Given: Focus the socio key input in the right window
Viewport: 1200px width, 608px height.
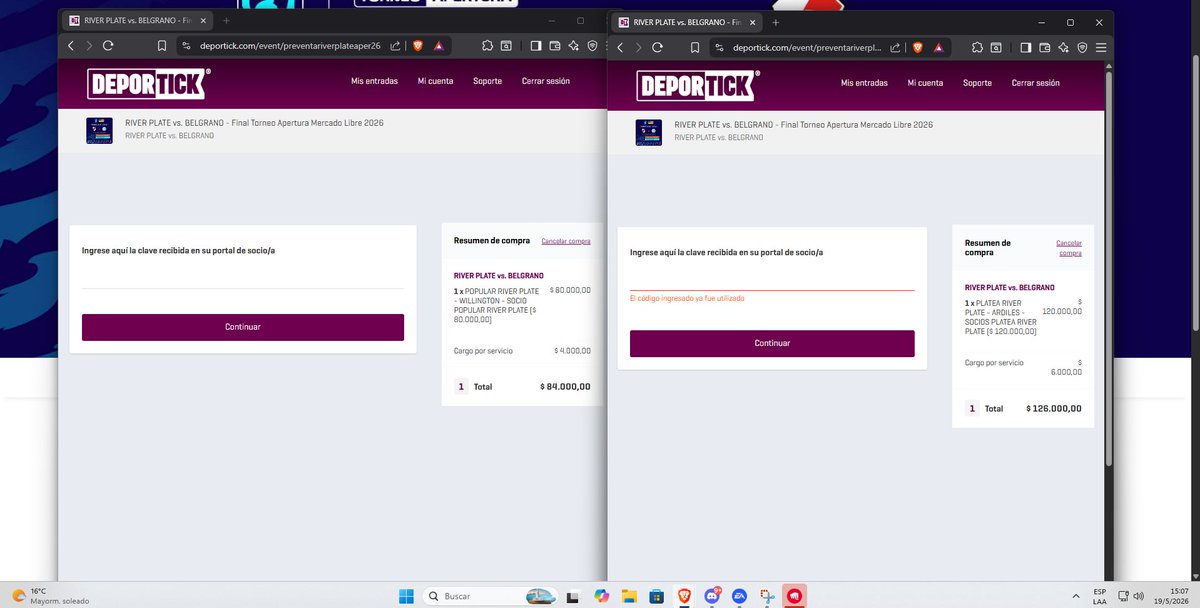Looking at the screenshot, I should [x=772, y=279].
